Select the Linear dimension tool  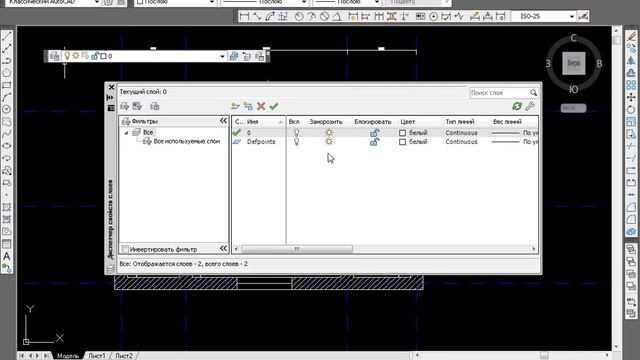pyautogui.click(x=244, y=16)
